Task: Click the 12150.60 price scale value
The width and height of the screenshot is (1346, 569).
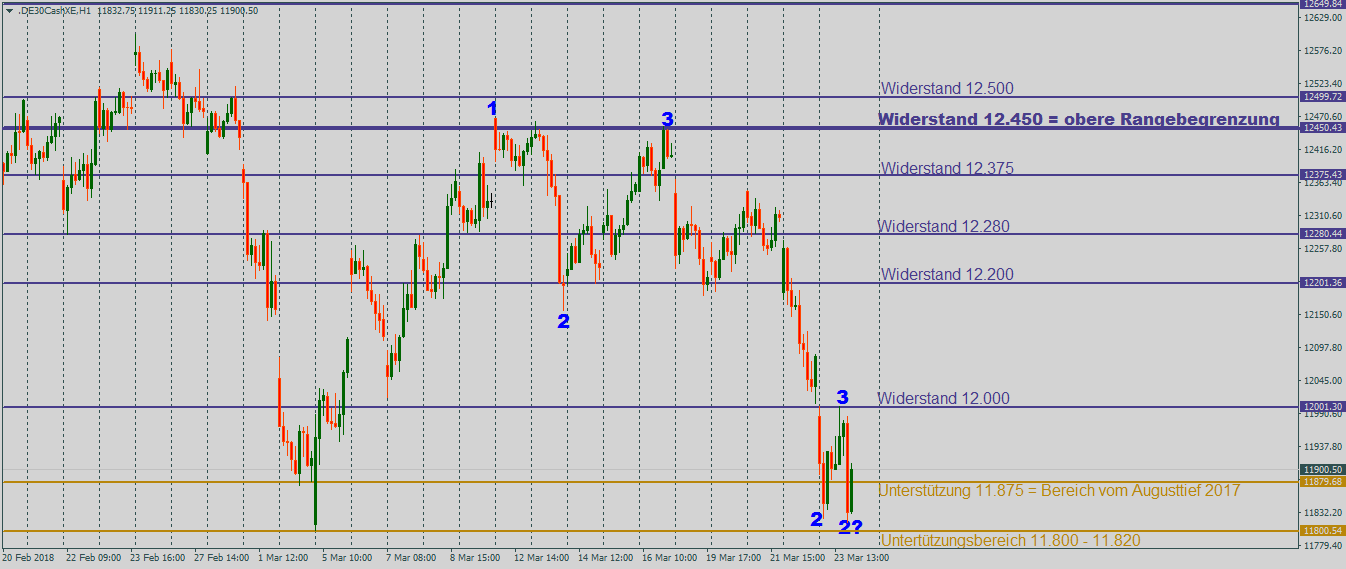Action: click(x=1322, y=315)
